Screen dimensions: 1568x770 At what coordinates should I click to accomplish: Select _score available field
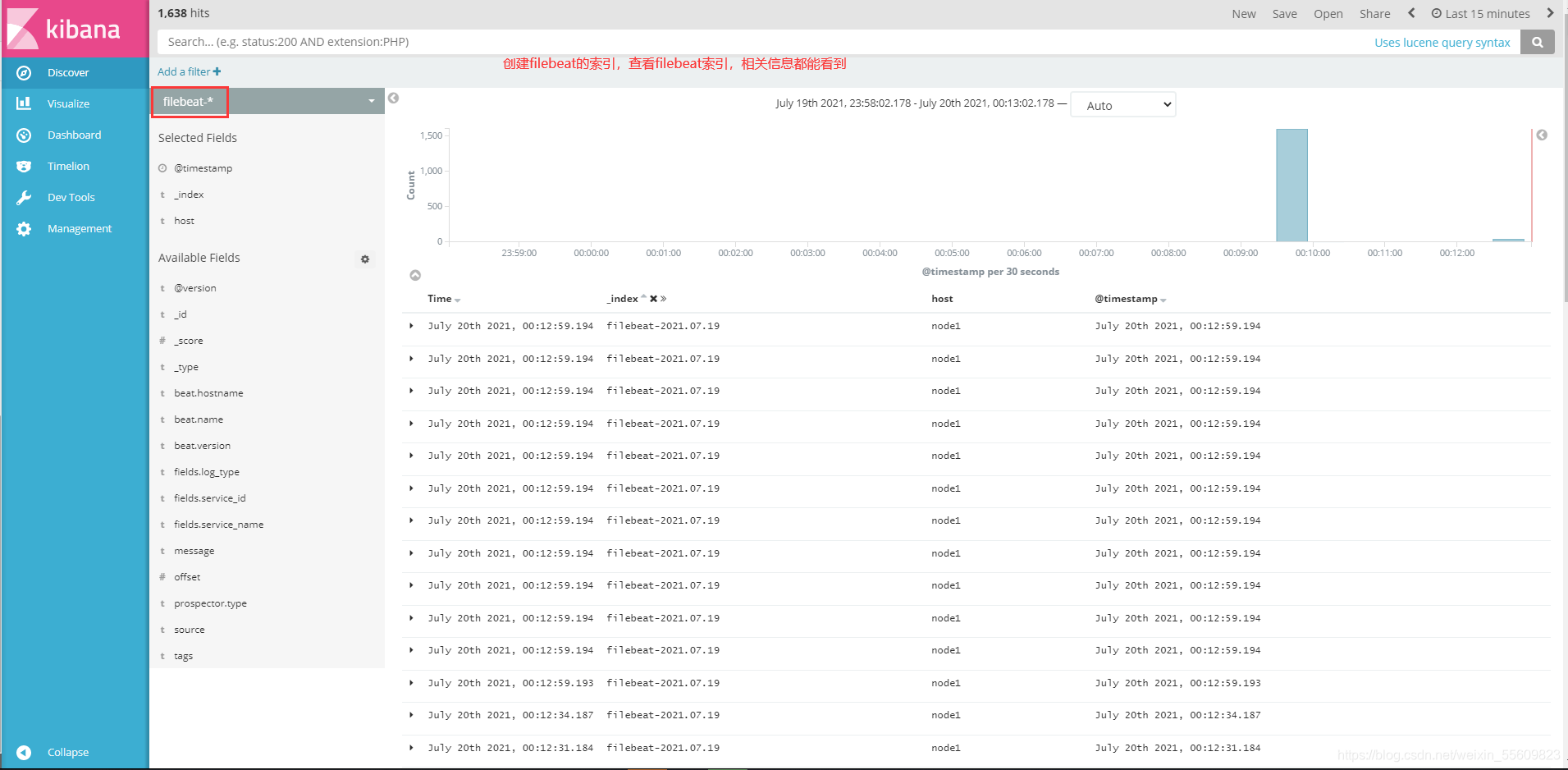tap(188, 341)
